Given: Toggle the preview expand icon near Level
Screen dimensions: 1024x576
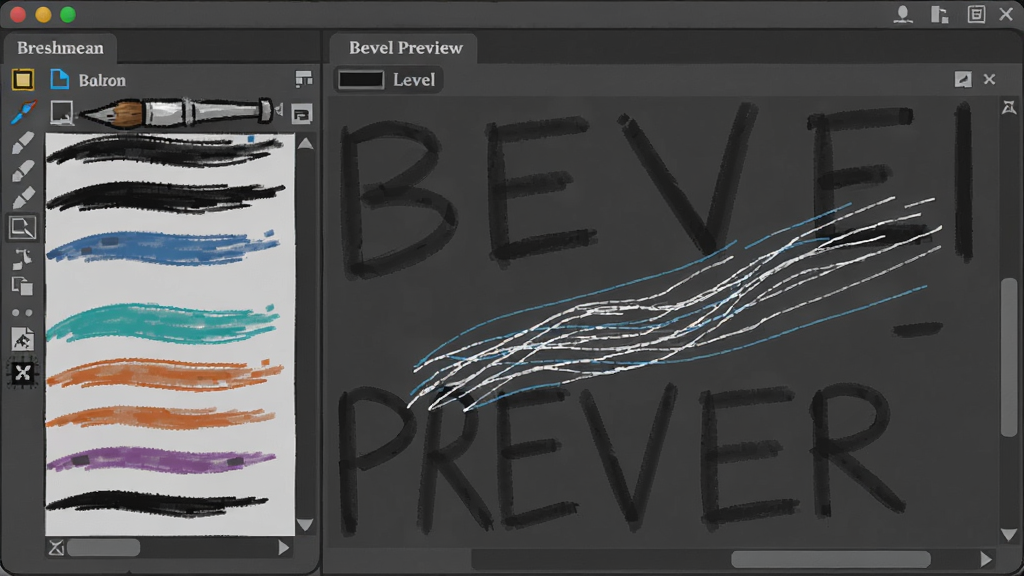Looking at the screenshot, I should [963, 80].
